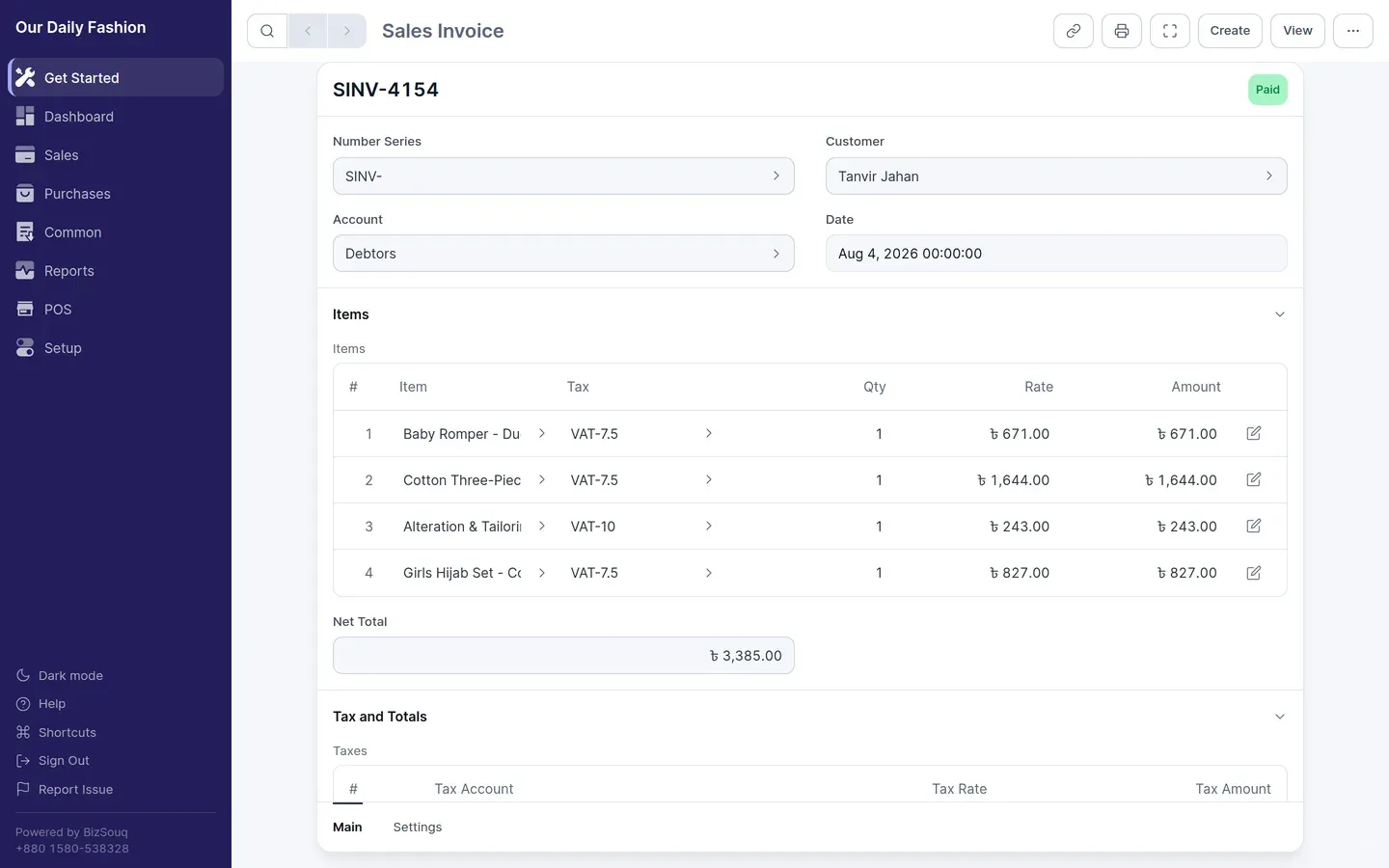This screenshot has height=868, width=1389.
Task: Toggle fullscreen view icon
Action: tap(1170, 31)
